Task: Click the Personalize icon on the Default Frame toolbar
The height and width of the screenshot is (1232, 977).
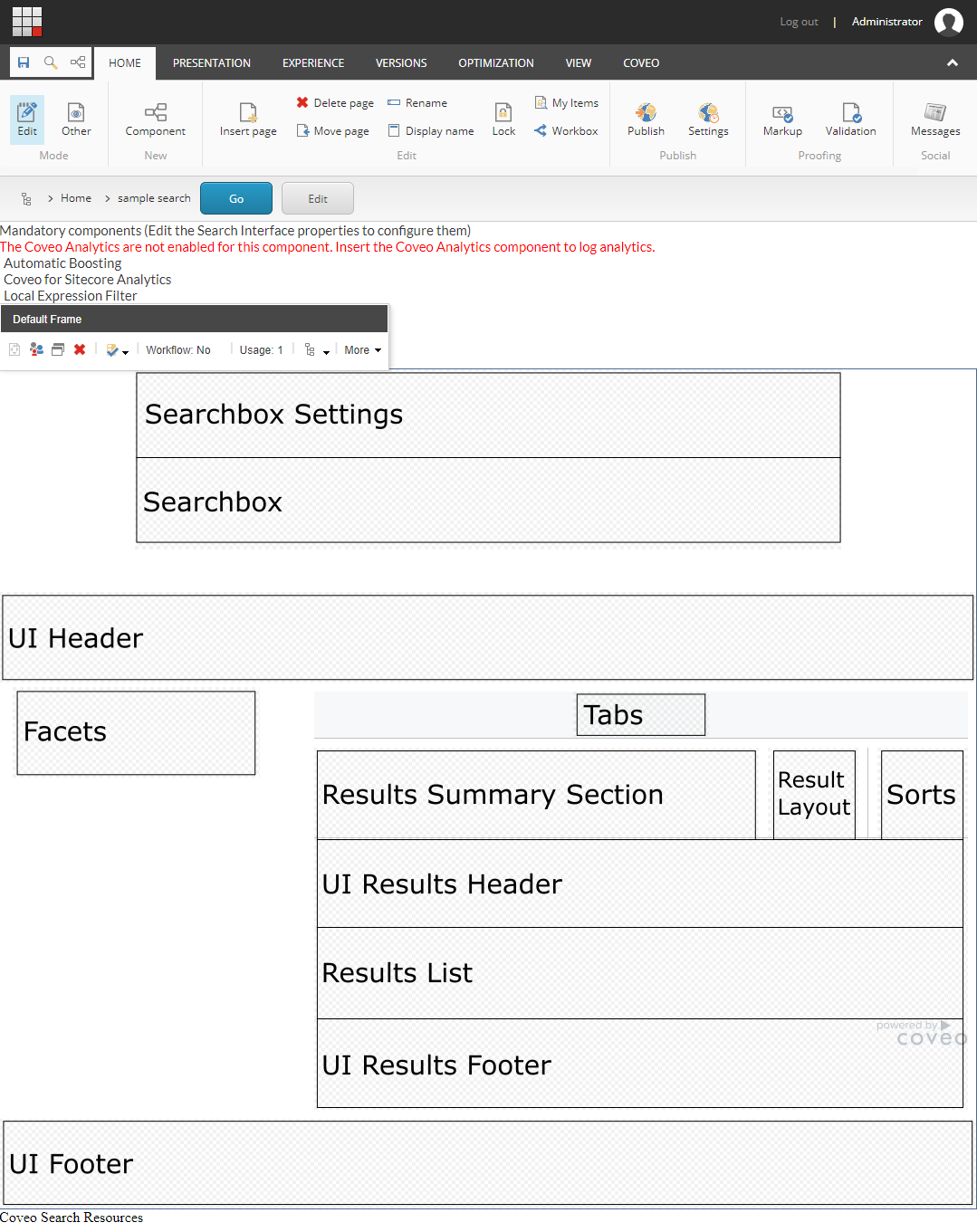Action: tap(36, 349)
